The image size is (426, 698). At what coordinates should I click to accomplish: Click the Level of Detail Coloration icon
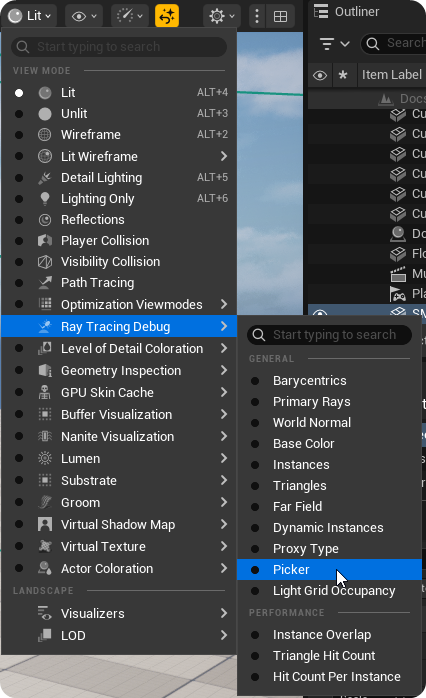click(x=45, y=349)
